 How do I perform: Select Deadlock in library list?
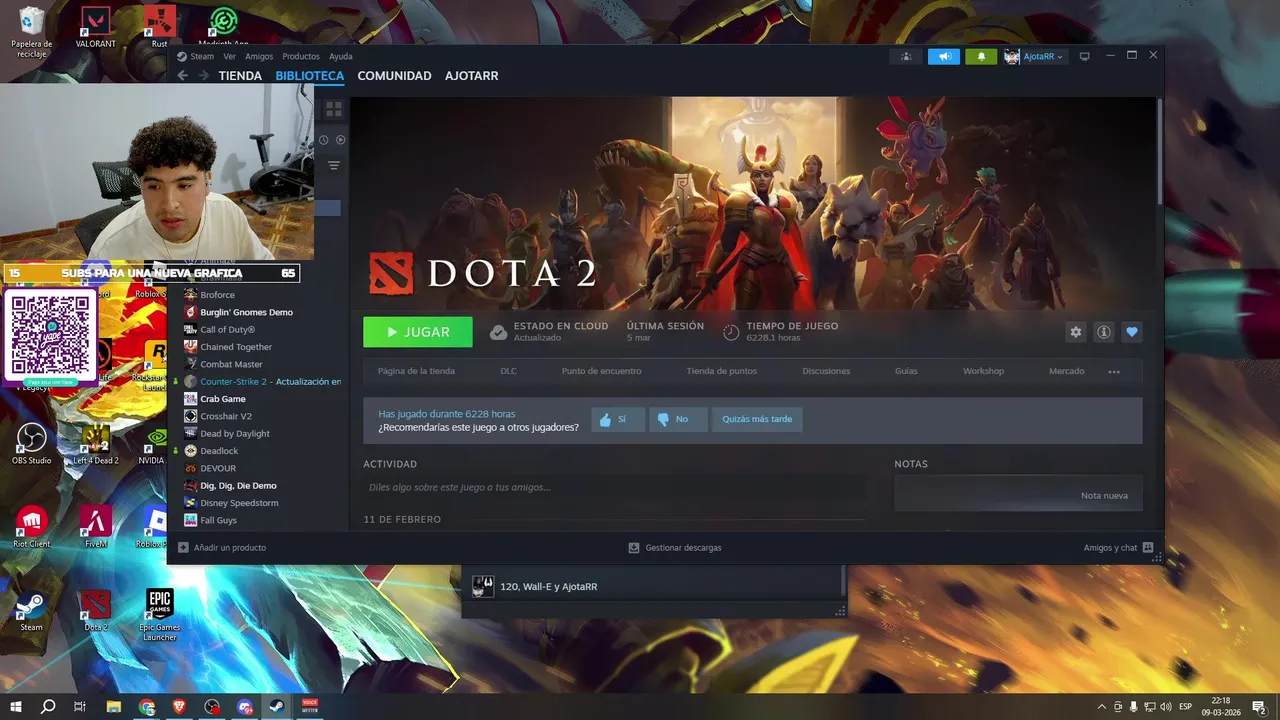219,451
